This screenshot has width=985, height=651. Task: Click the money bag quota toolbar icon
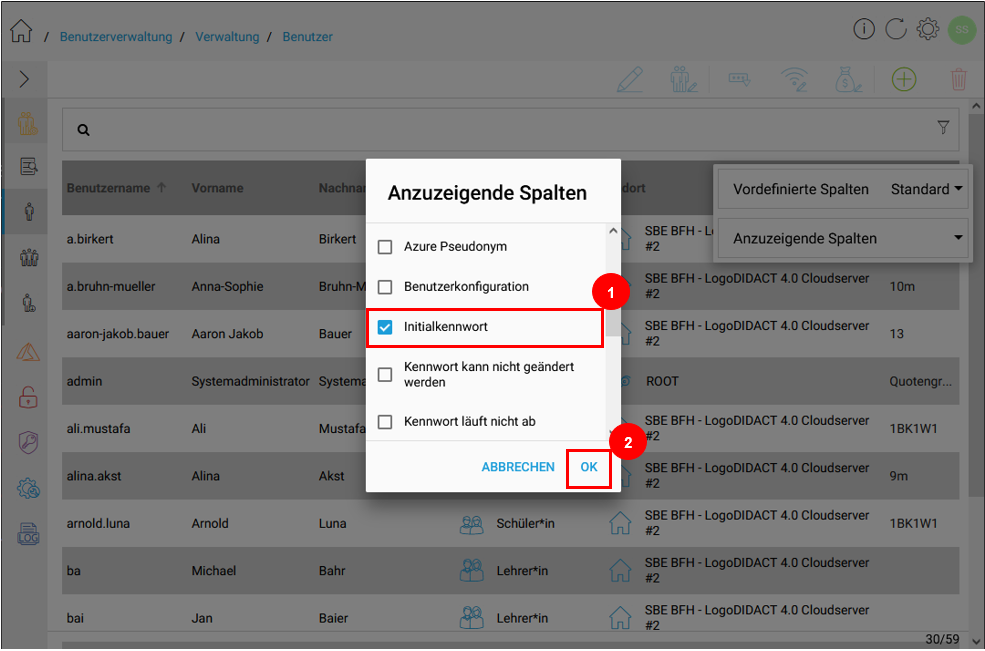tap(848, 80)
